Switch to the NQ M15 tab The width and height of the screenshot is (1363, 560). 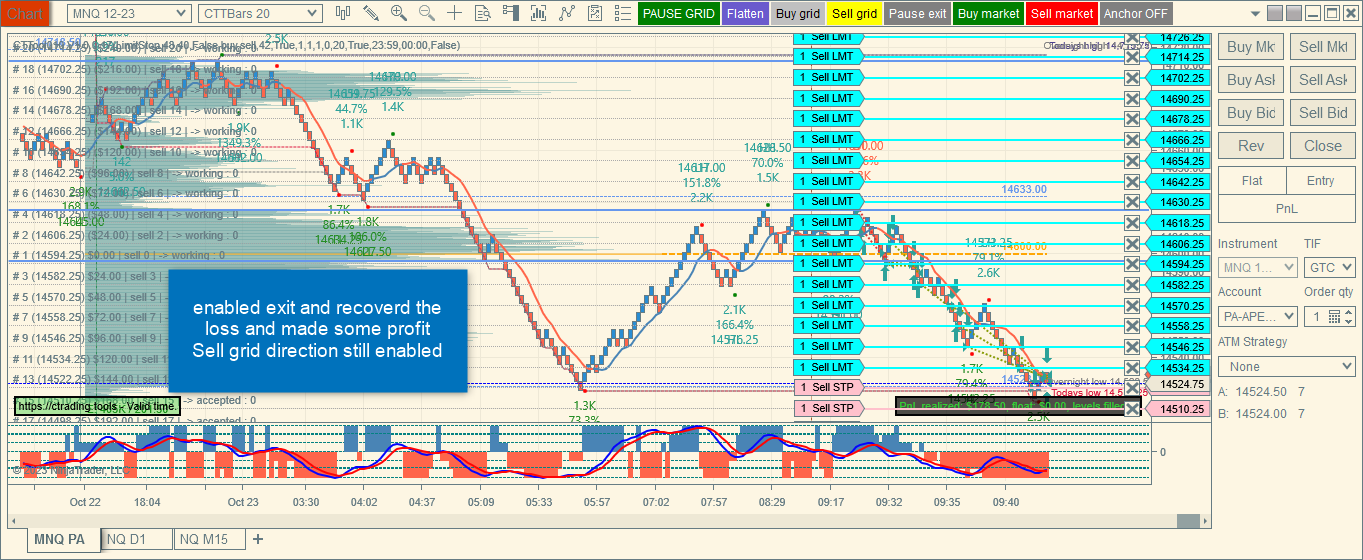pos(203,540)
